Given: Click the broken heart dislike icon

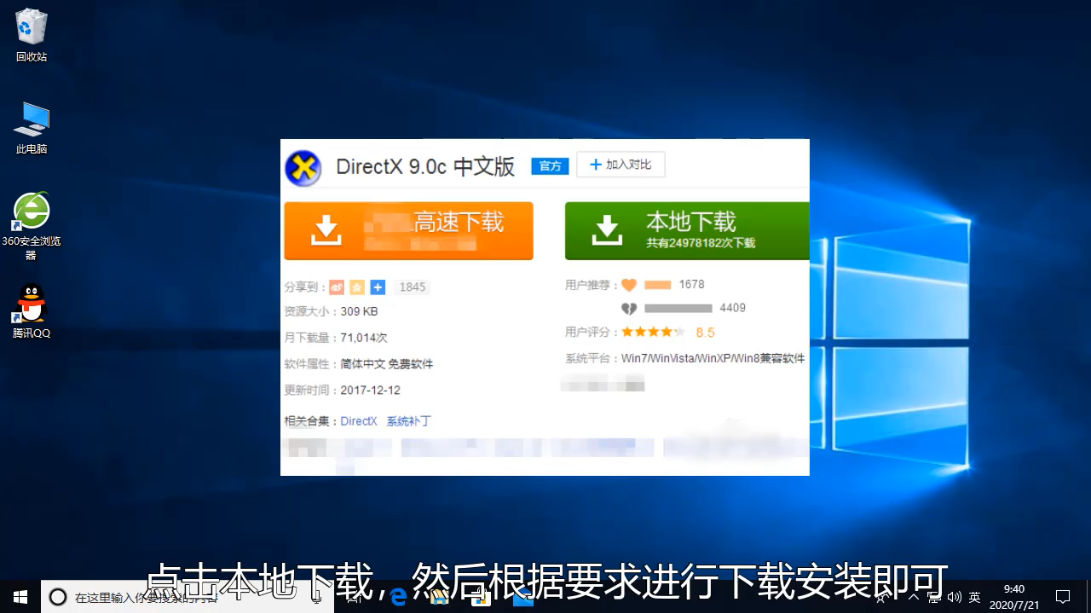Looking at the screenshot, I should [629, 309].
